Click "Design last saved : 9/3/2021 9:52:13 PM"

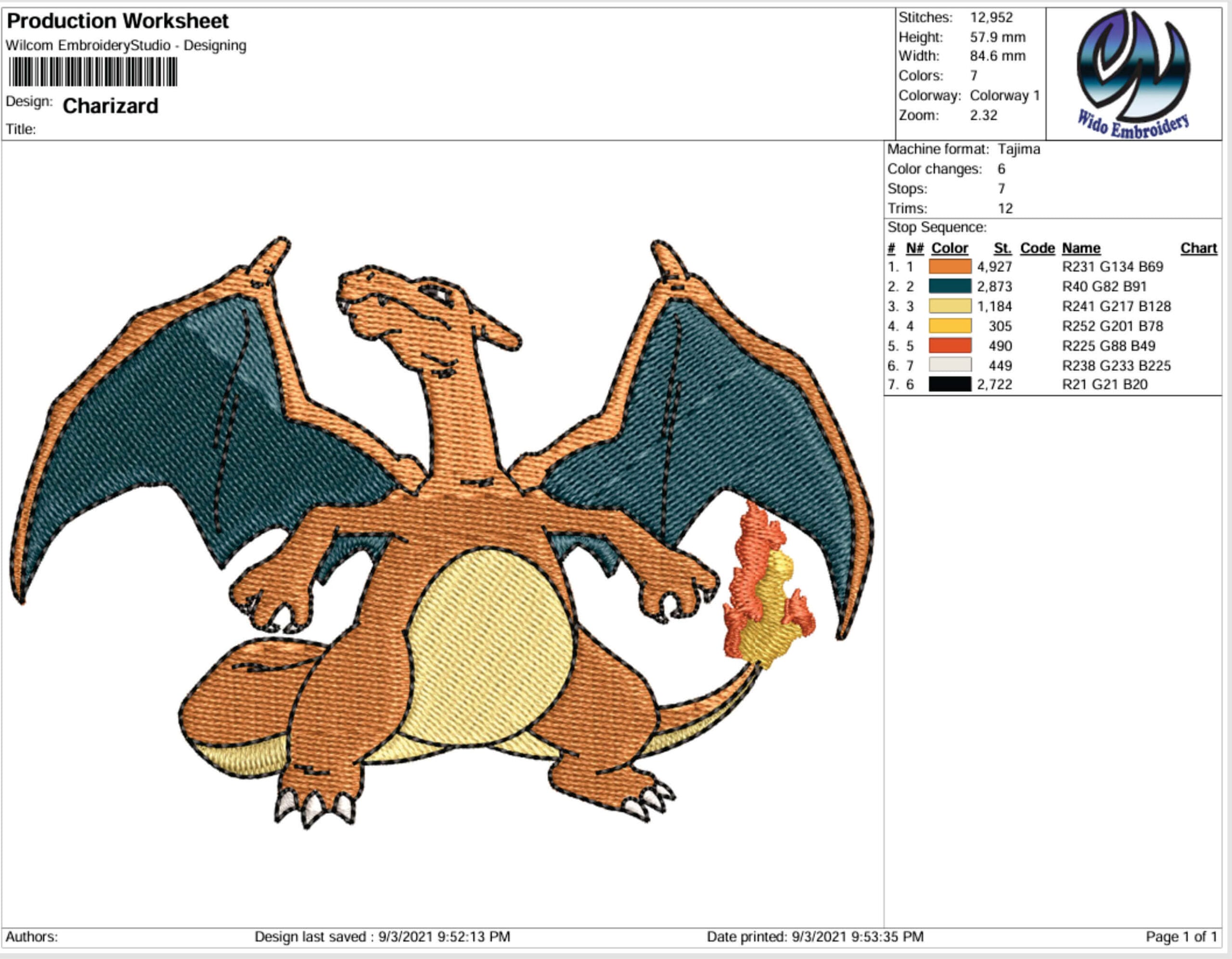382,936
